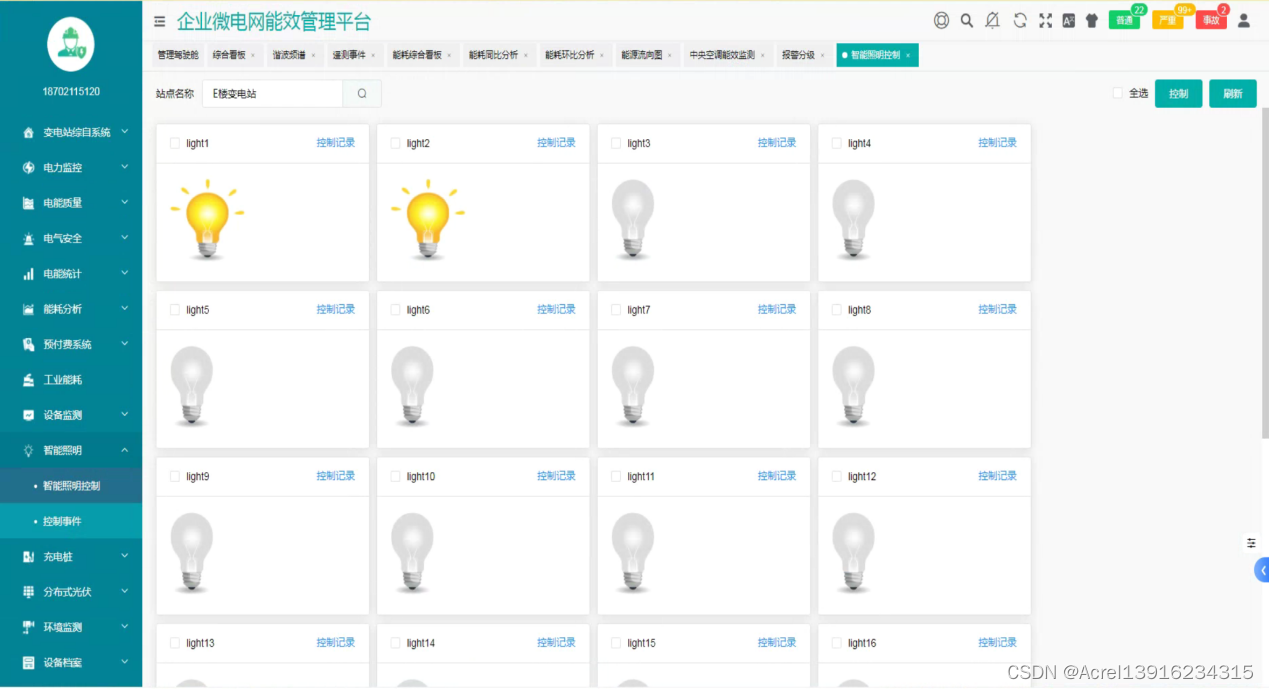
Task: Click the search magnifier icon in header
Action: (x=967, y=20)
